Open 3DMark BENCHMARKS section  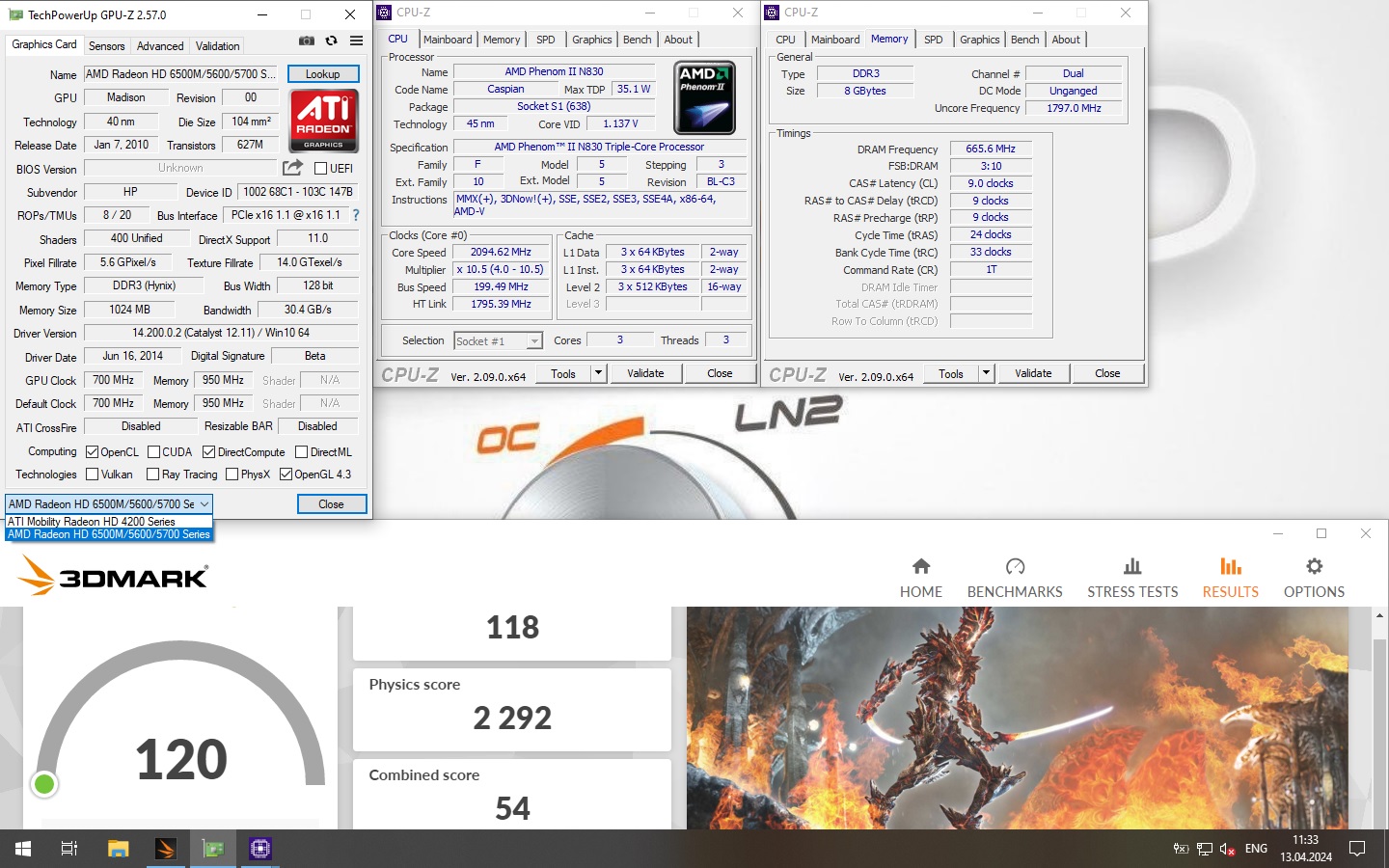click(x=1015, y=578)
